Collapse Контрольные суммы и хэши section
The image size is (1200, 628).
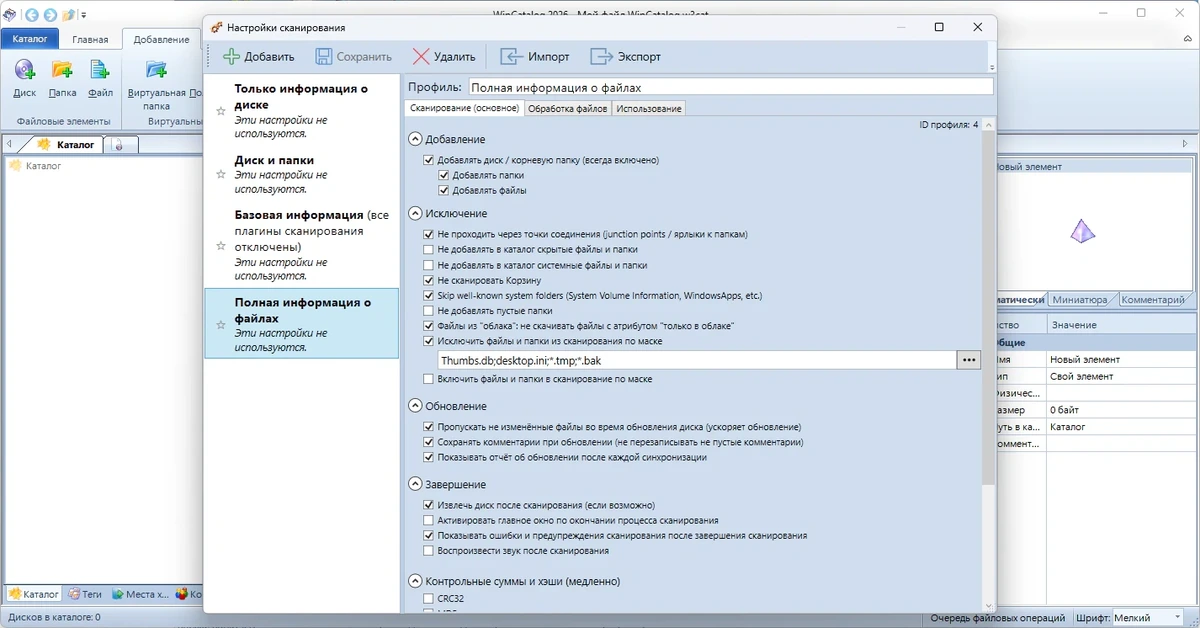[415, 581]
